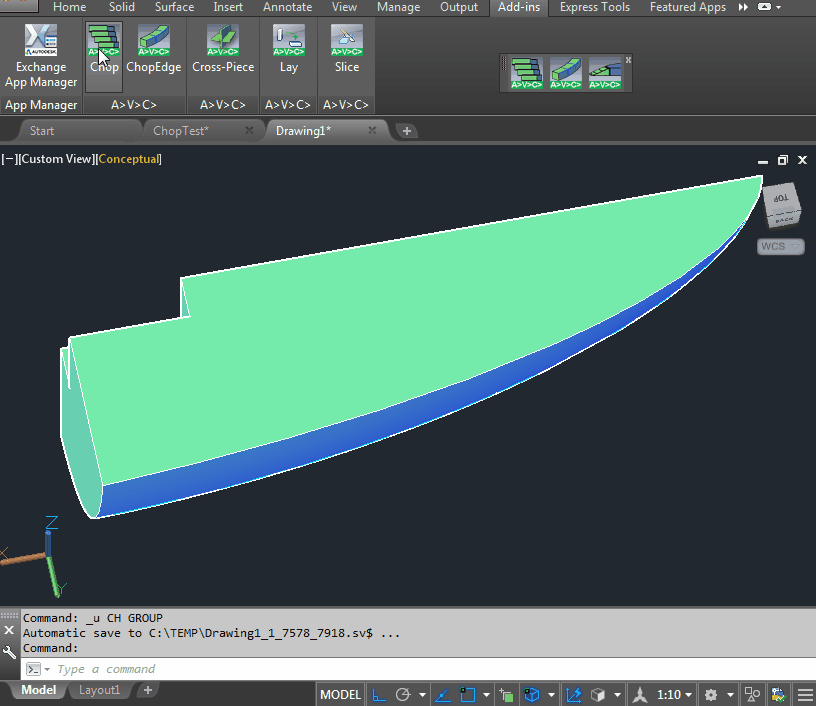Image resolution: width=816 pixels, height=706 pixels.
Task: Launch the Exchange App Manager
Action: coord(41,56)
